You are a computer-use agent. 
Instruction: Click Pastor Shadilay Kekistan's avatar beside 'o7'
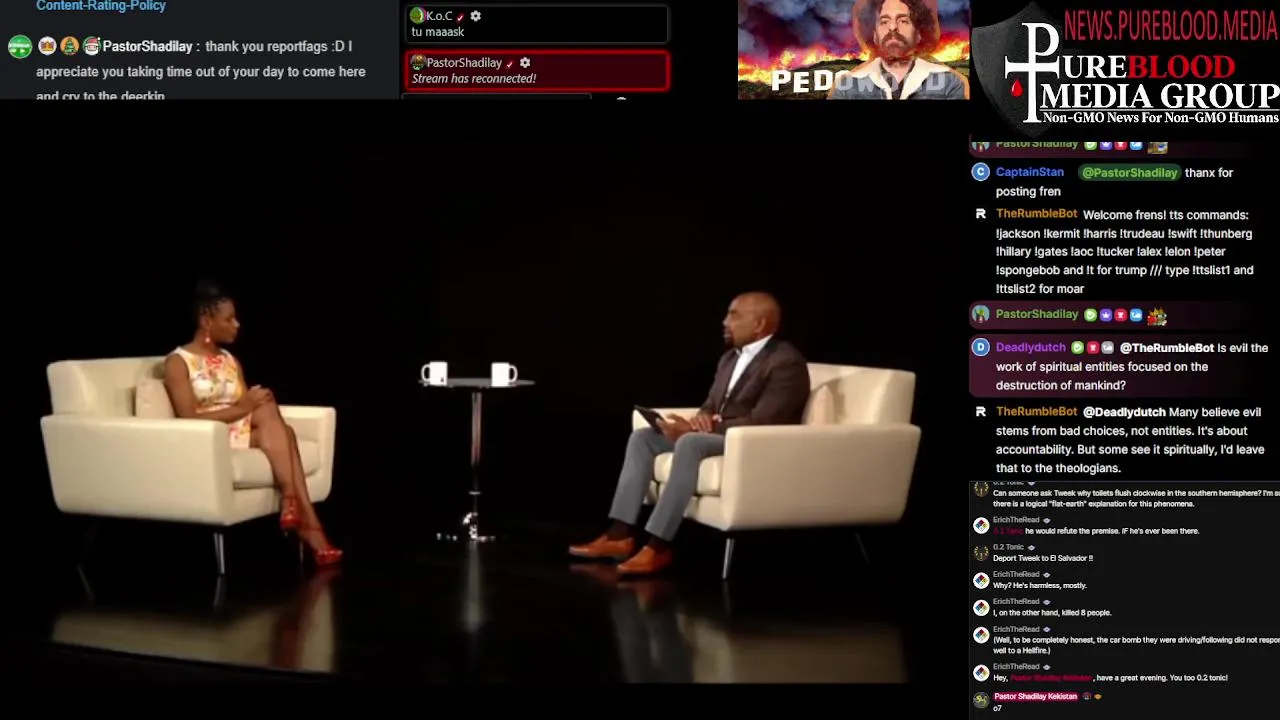click(x=981, y=700)
